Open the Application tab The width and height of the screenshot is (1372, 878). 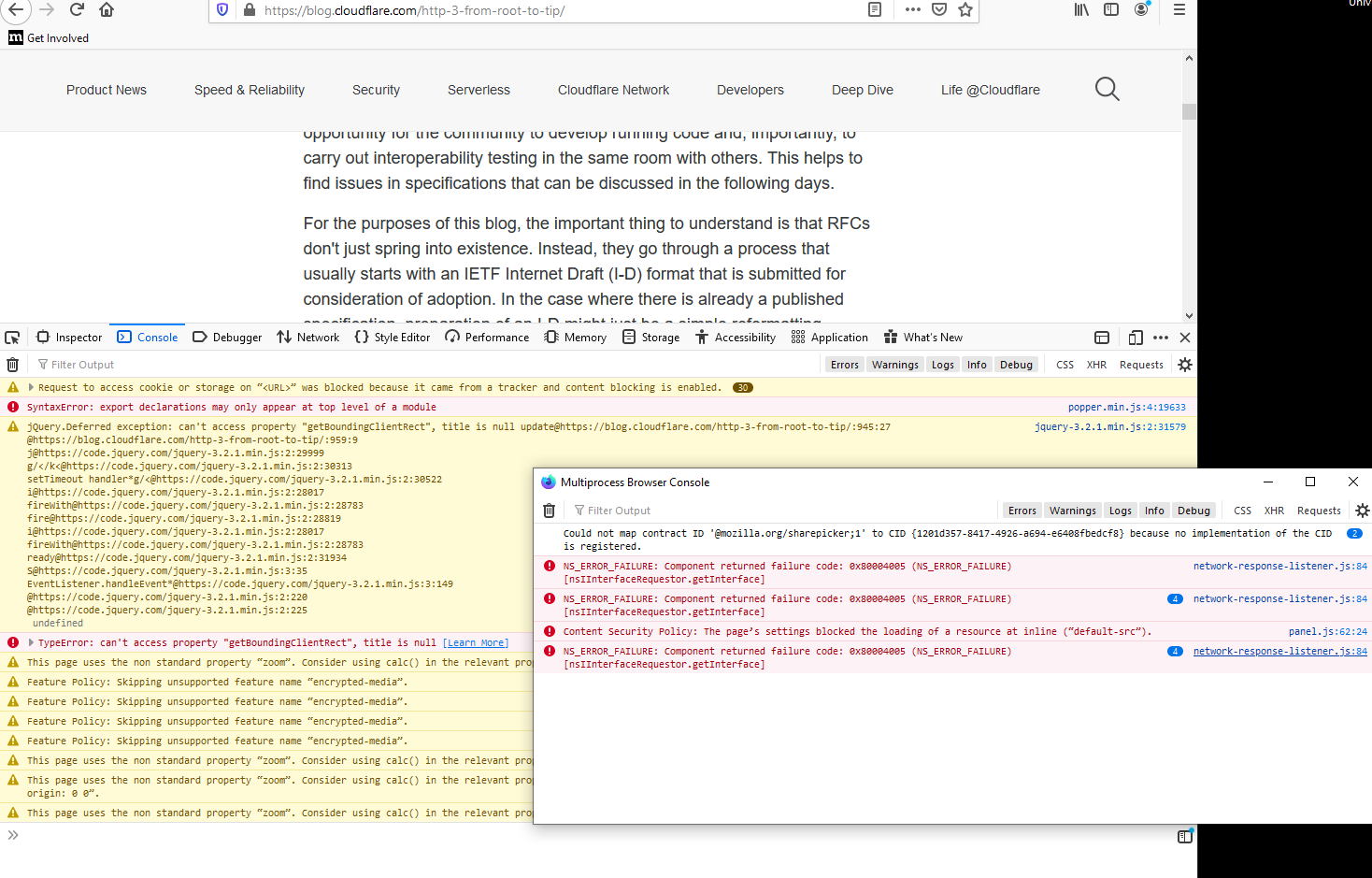click(x=830, y=338)
